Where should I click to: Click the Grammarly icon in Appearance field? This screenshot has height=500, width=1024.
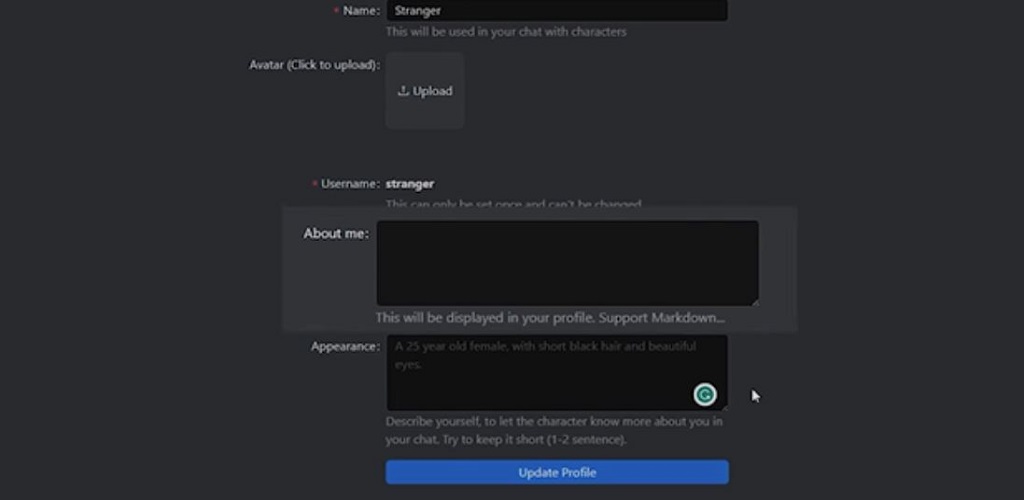pyautogui.click(x=705, y=395)
